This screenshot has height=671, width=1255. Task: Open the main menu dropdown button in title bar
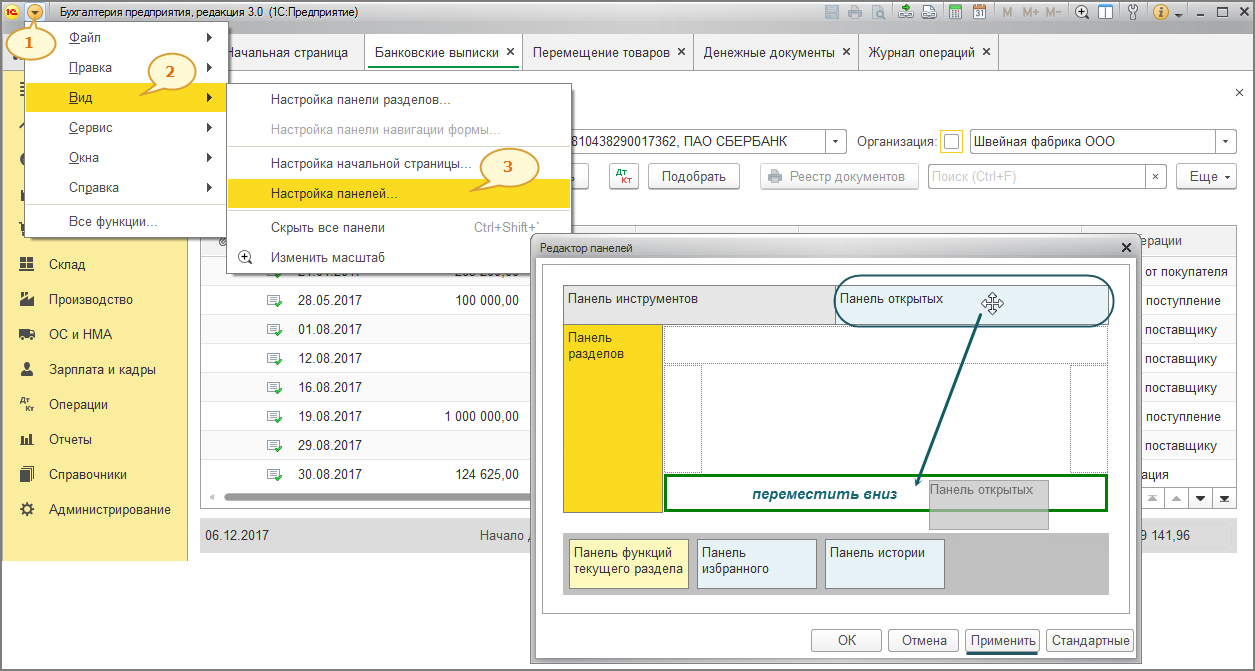click(36, 12)
